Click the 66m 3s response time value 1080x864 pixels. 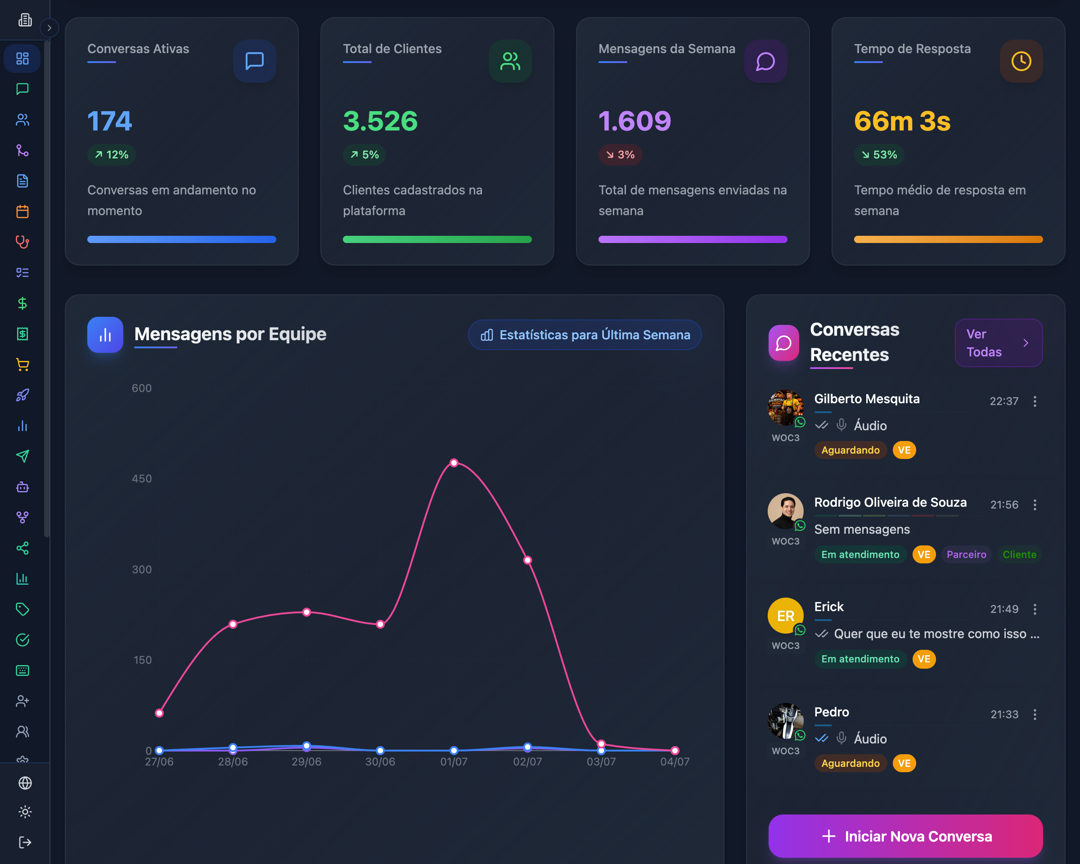902,121
